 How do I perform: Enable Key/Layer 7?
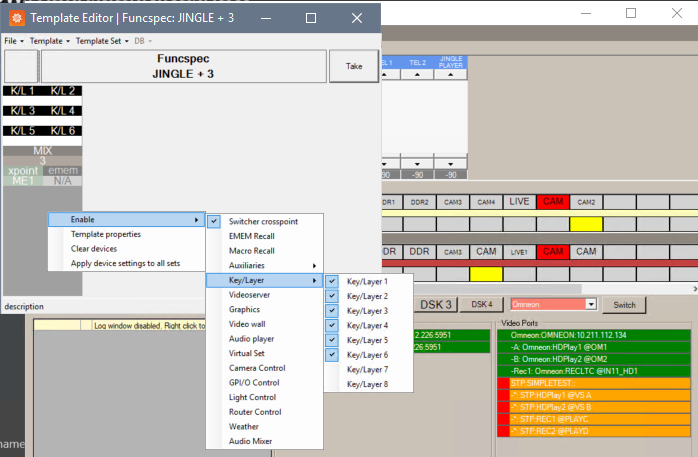pyautogui.click(x=366, y=369)
